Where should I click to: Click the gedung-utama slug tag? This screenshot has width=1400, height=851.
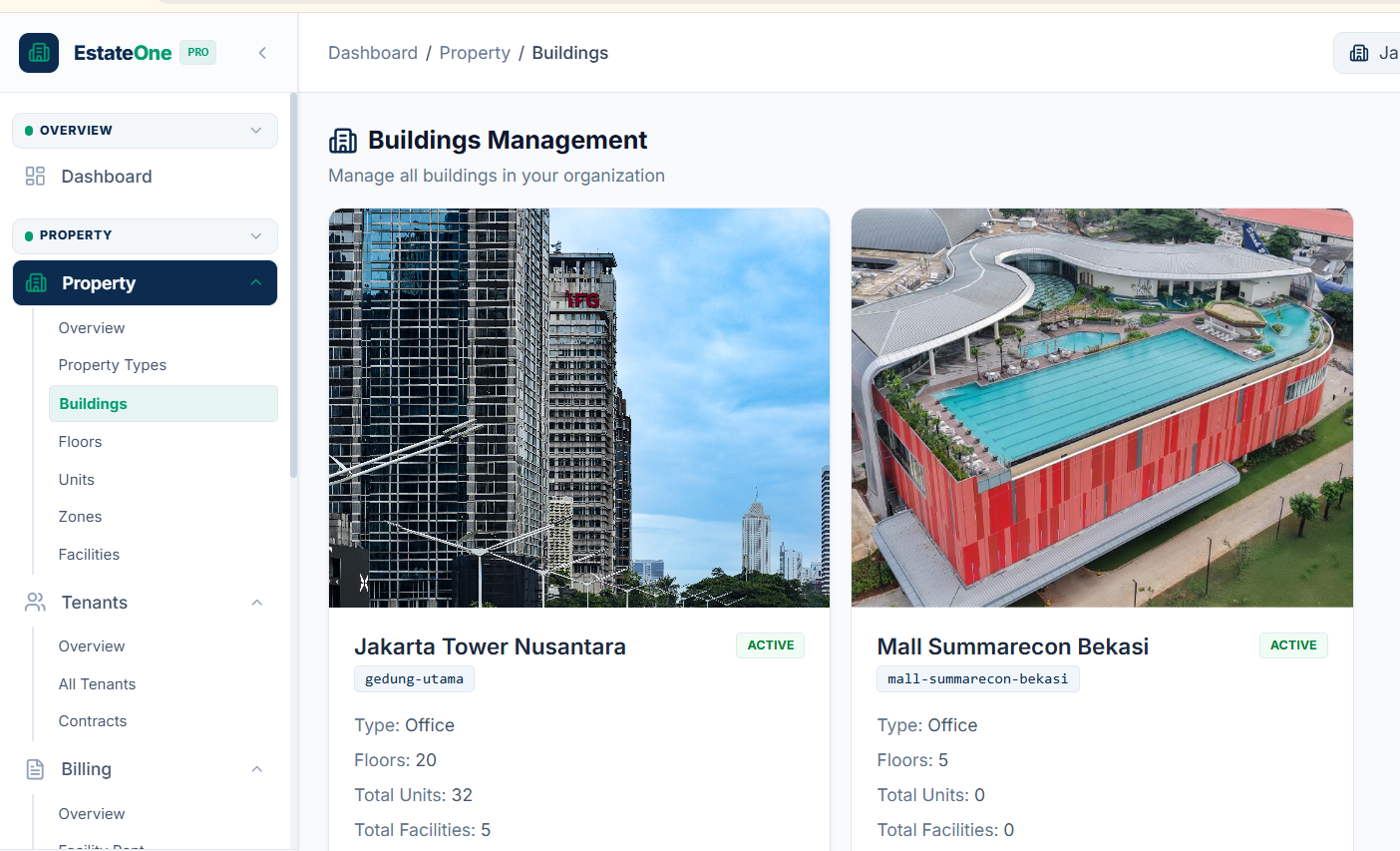point(414,679)
